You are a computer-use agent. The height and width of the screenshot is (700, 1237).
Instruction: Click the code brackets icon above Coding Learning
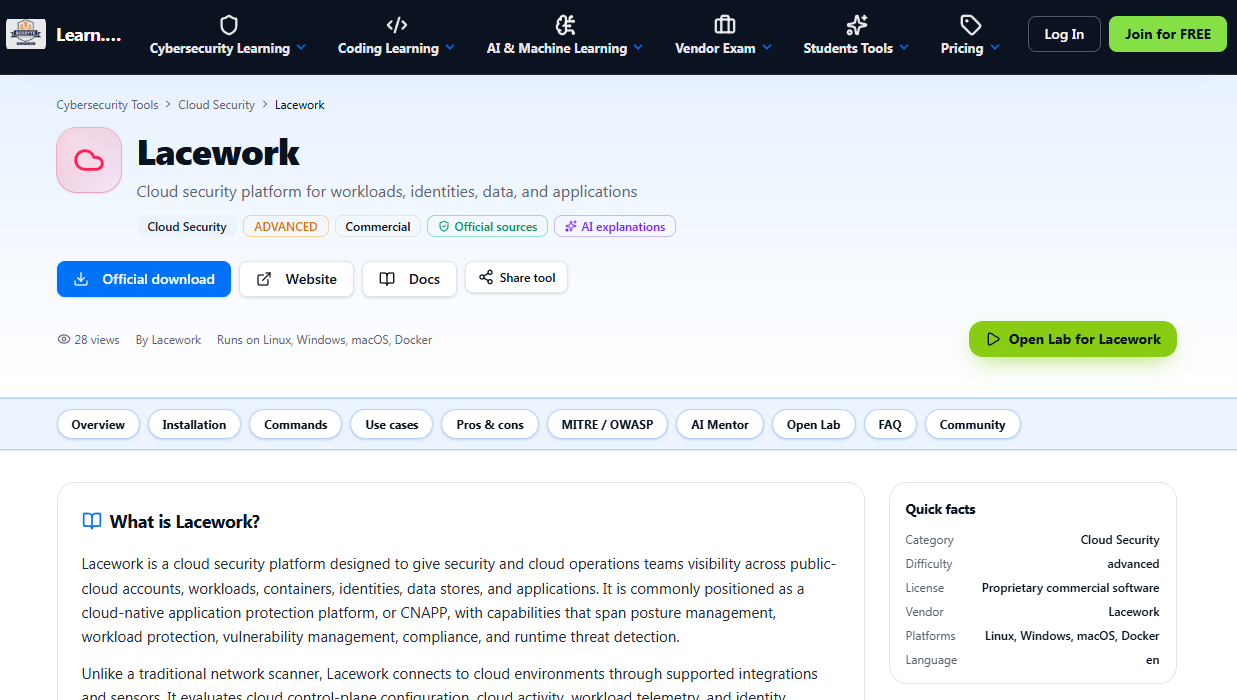click(x=397, y=24)
